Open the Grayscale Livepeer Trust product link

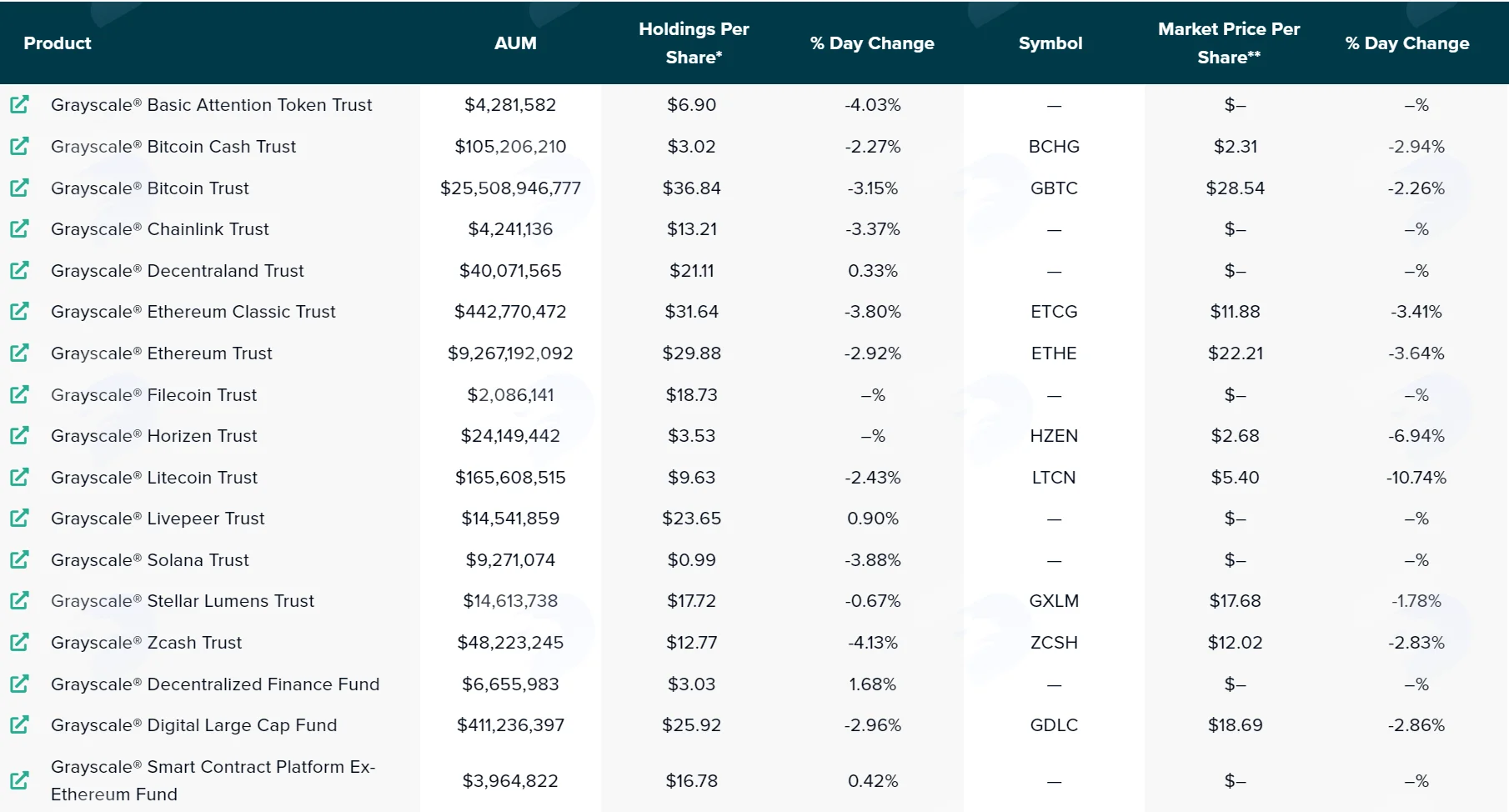click(x=158, y=519)
